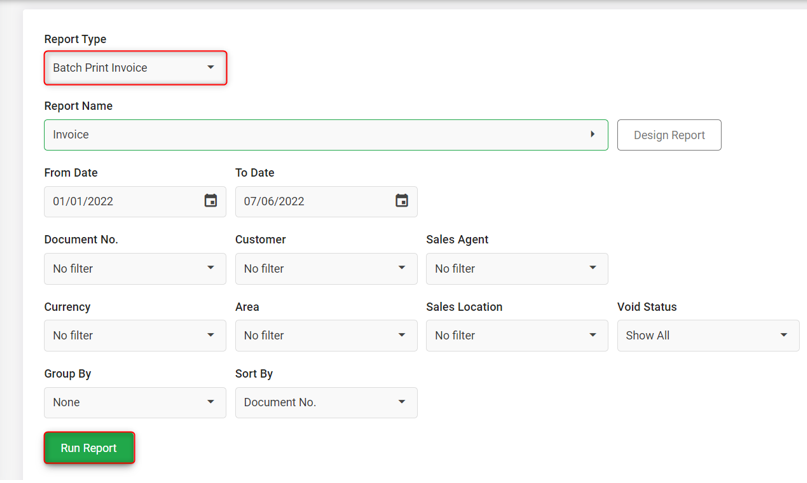Open the Sales Location filter dropdown
Viewport: 807px width, 483px height.
click(x=517, y=335)
